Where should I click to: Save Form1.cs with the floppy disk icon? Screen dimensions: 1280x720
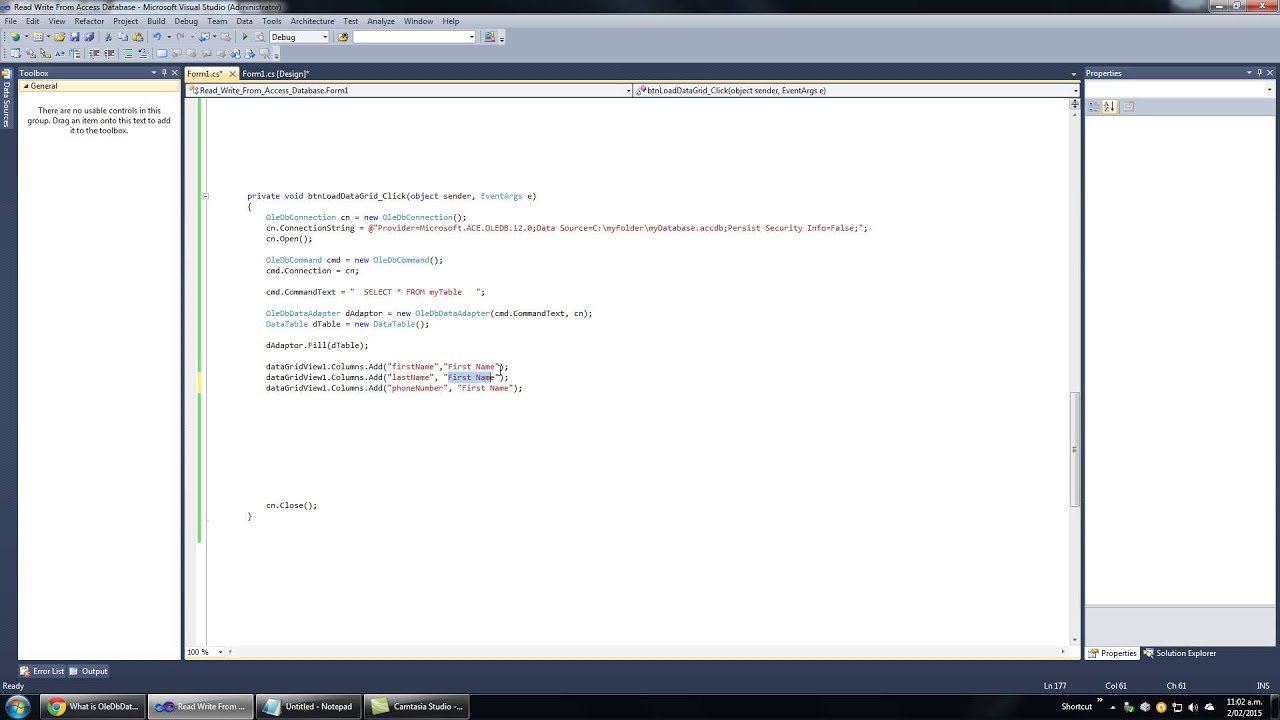75,37
